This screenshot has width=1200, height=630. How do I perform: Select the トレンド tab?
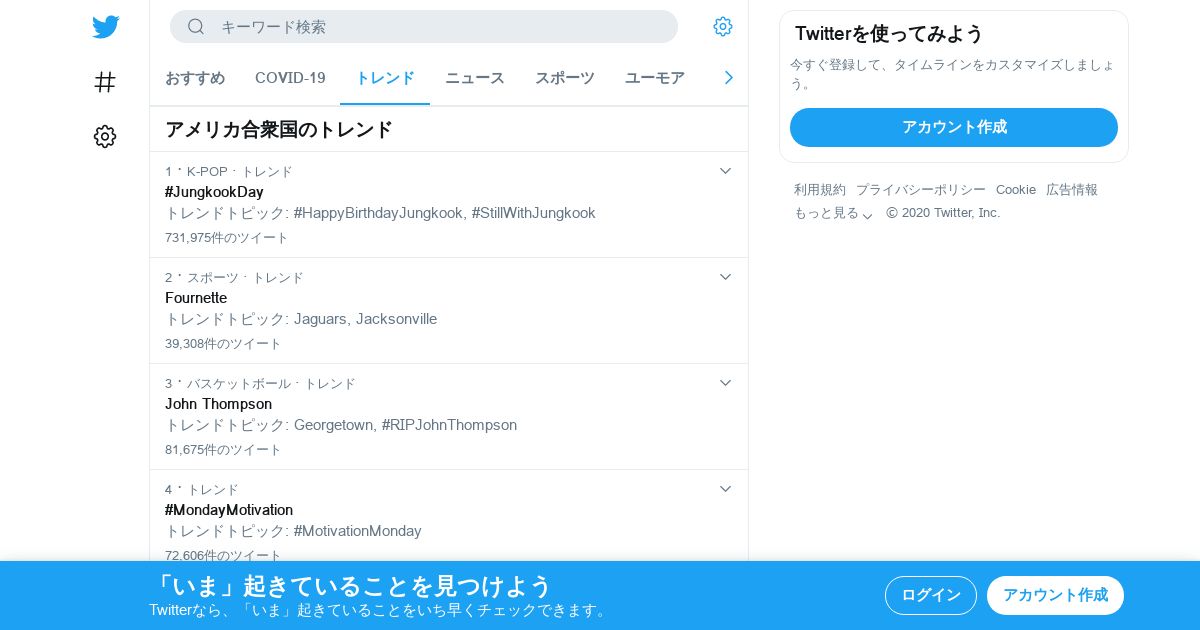385,78
